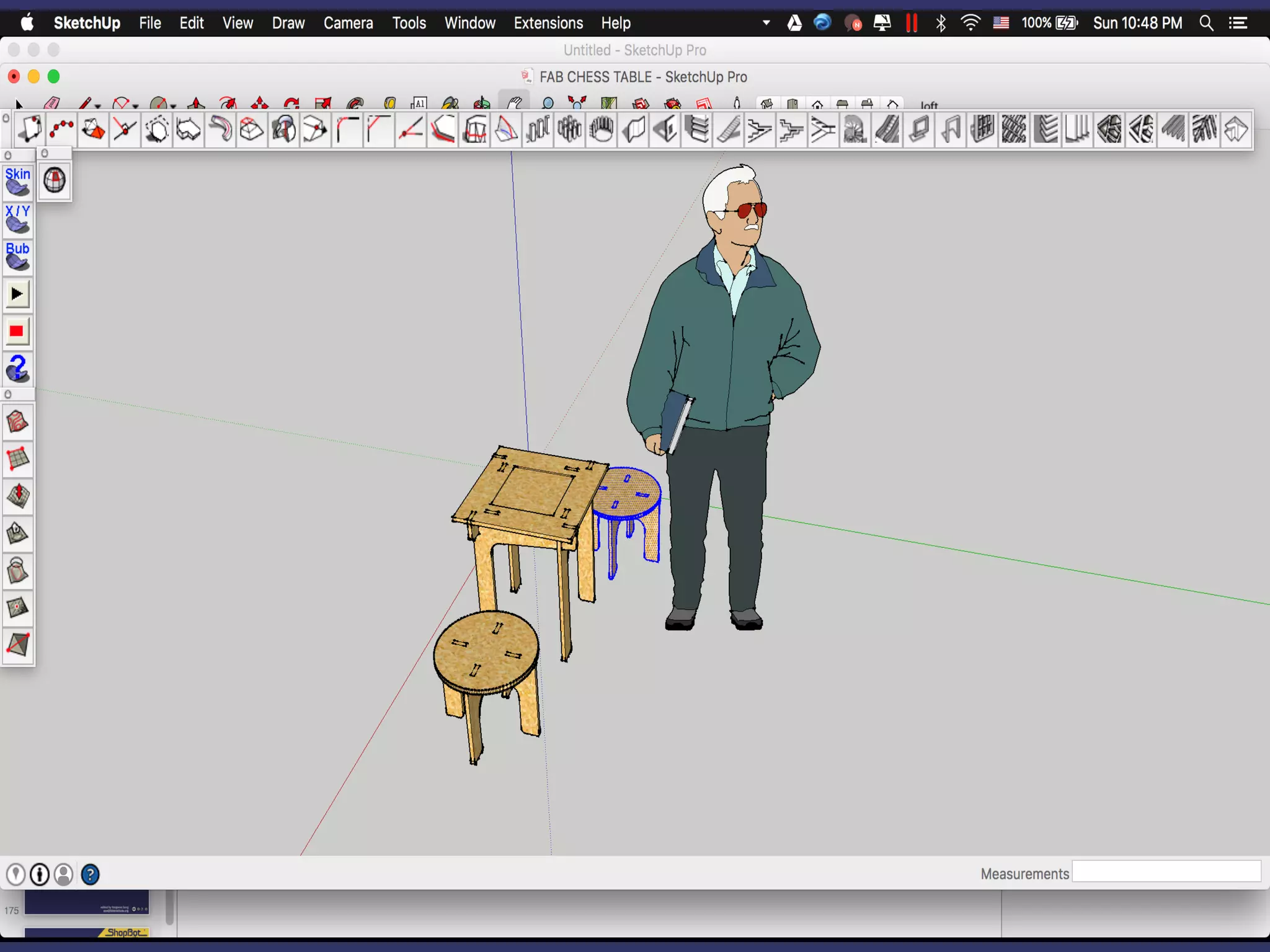Viewport: 1270px width, 952px height.
Task: Toggle the geo-location status icon
Action: [x=16, y=875]
